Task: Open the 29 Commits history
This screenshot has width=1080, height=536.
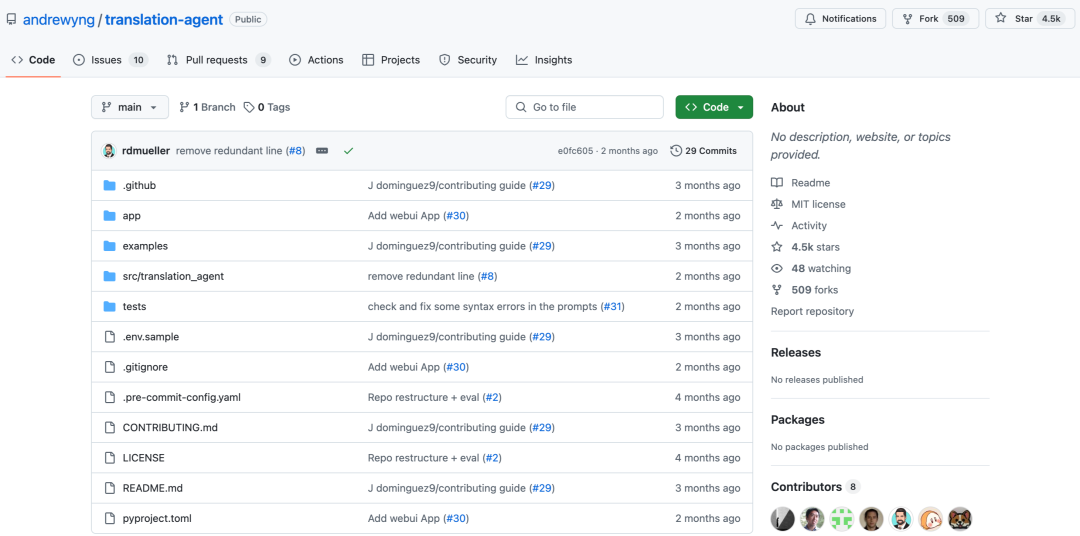Action: point(703,150)
